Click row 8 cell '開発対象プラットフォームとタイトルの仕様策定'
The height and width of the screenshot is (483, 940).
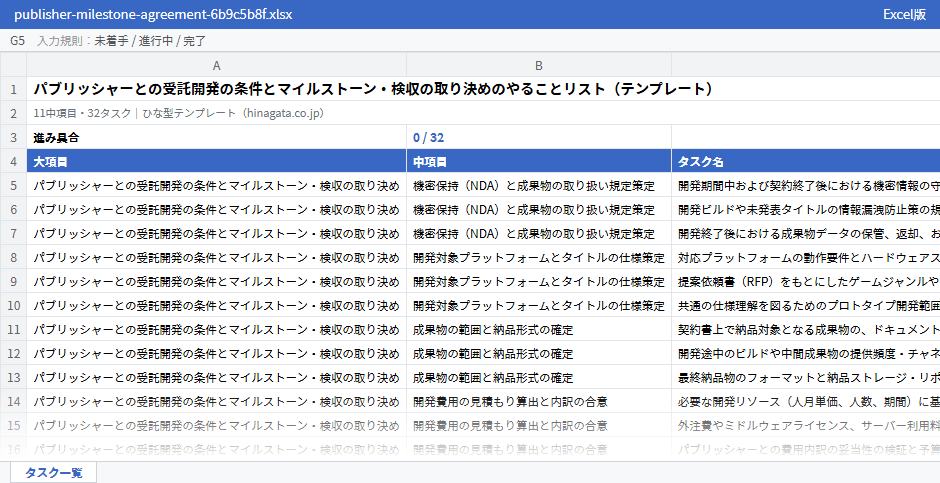[539, 257]
